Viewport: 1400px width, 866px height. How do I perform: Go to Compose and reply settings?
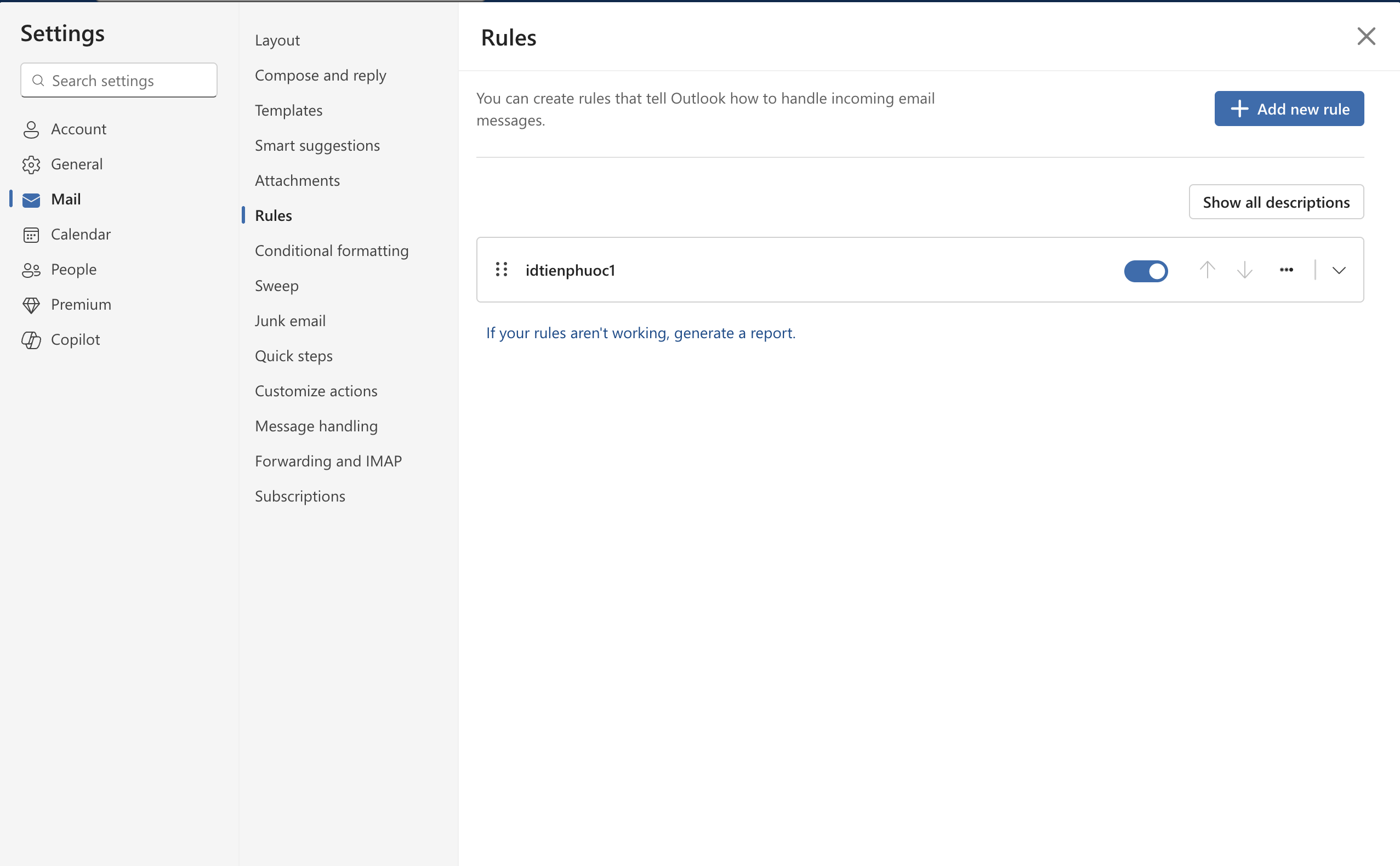click(321, 75)
